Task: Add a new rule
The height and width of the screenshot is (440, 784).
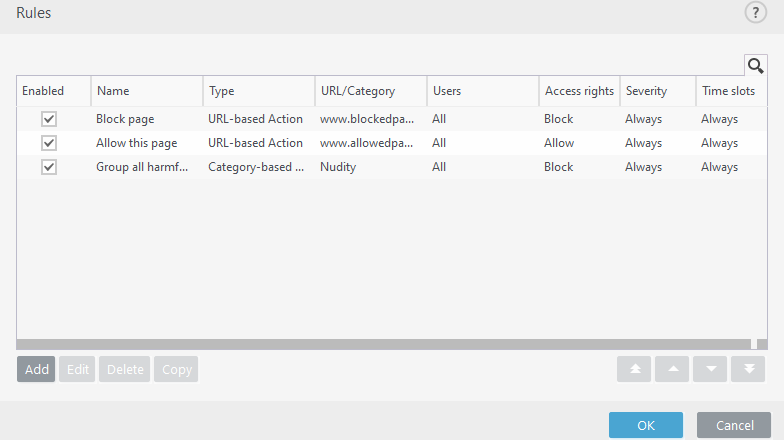Action: (36, 369)
